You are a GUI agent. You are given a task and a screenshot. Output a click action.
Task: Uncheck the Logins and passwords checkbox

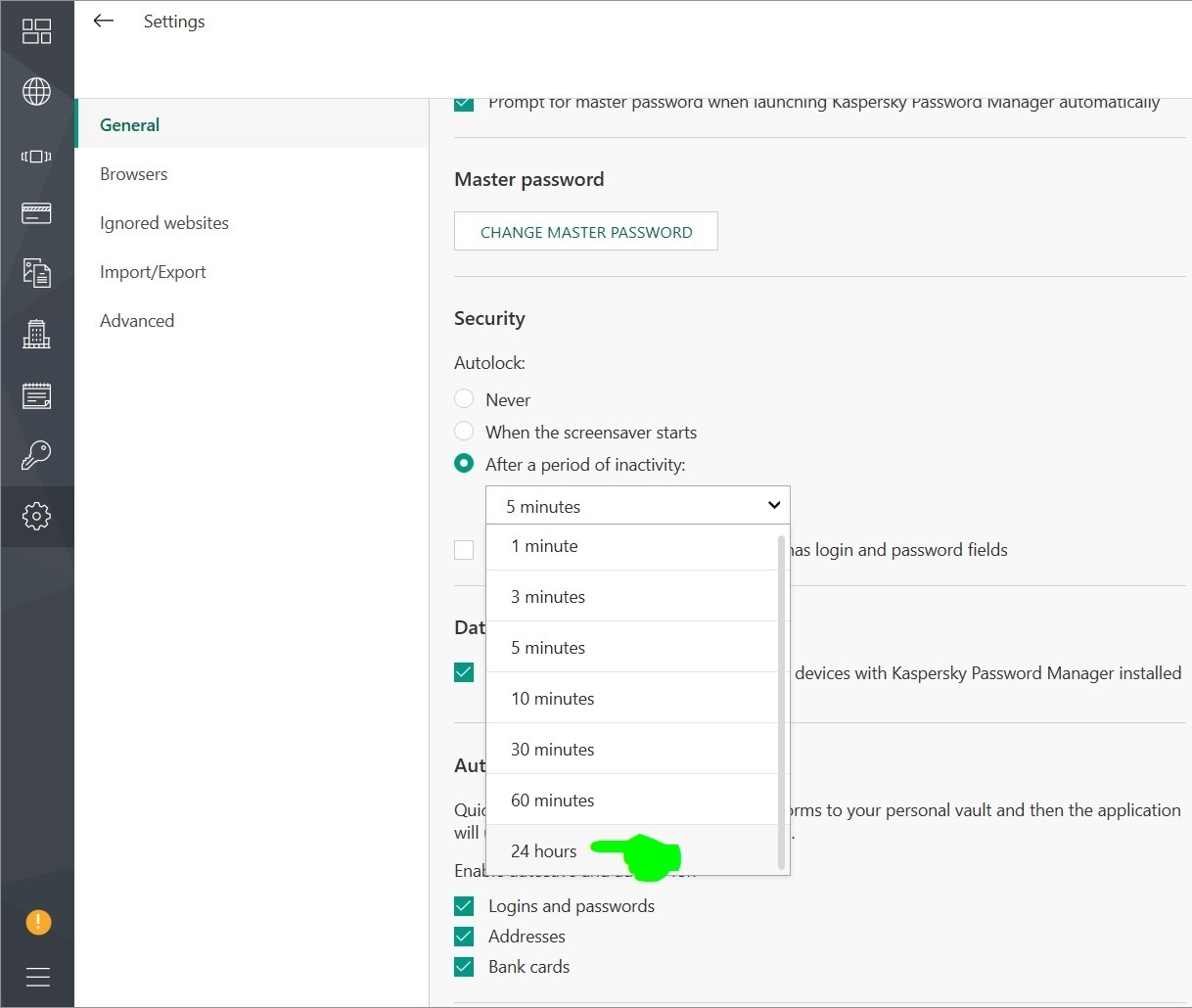click(x=464, y=906)
